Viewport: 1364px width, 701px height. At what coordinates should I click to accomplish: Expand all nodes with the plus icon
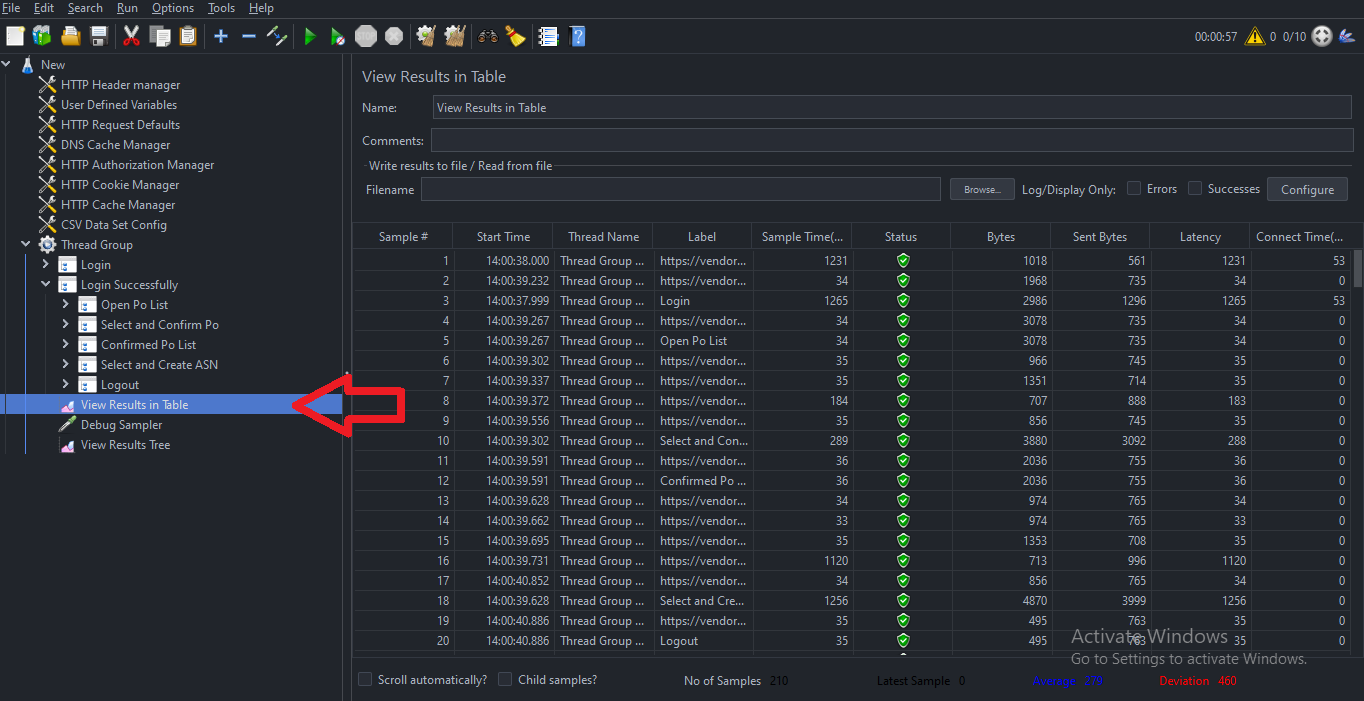click(221, 36)
